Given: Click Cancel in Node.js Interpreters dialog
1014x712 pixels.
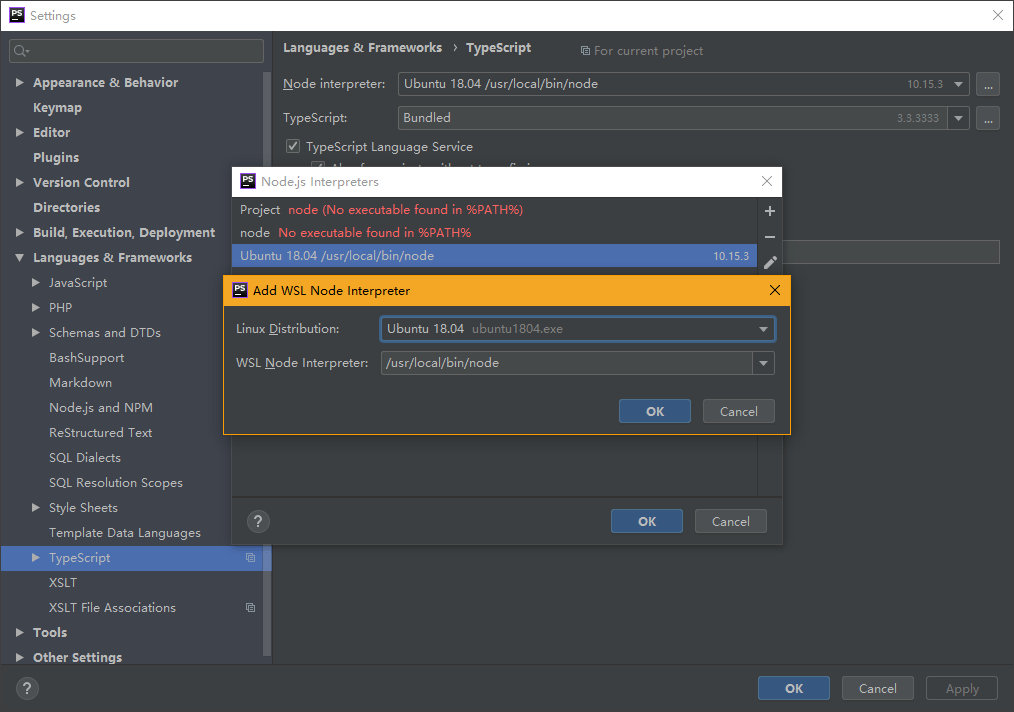Looking at the screenshot, I should pos(731,521).
